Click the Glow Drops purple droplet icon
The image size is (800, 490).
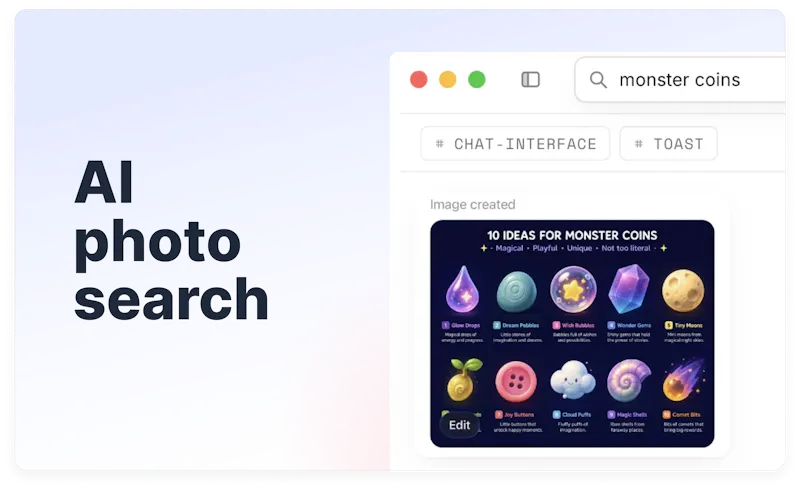click(463, 289)
